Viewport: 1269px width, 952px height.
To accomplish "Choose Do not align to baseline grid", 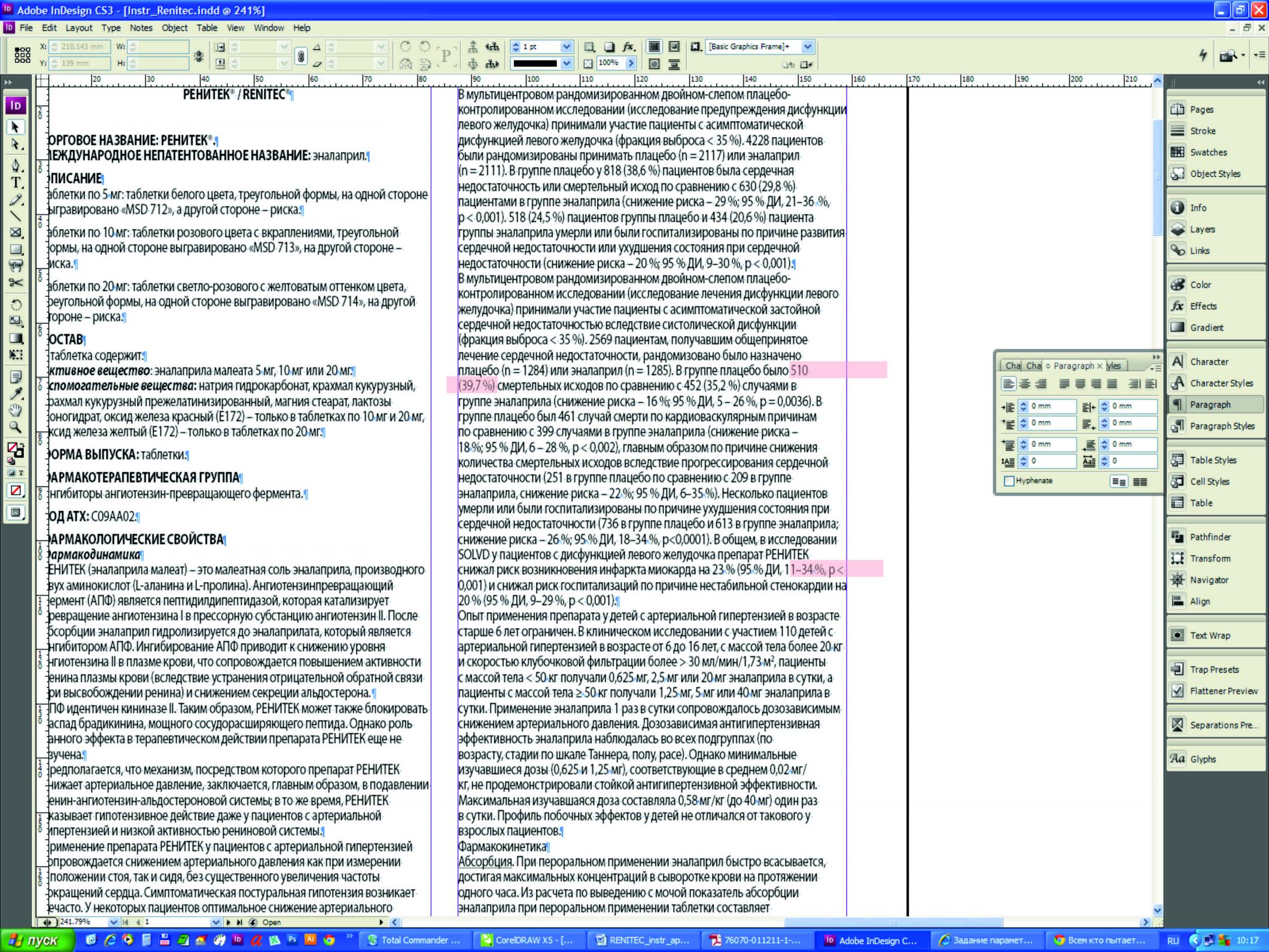I will point(1119,482).
